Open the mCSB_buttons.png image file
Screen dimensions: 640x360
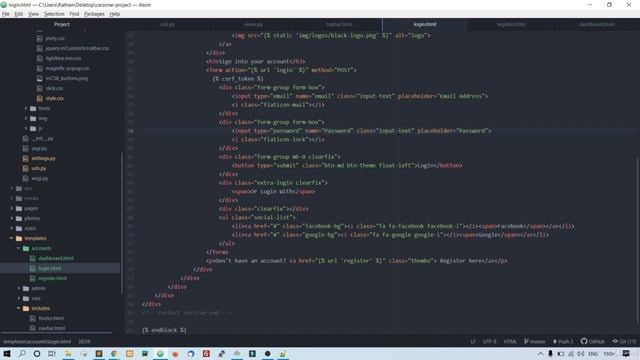click(67, 78)
